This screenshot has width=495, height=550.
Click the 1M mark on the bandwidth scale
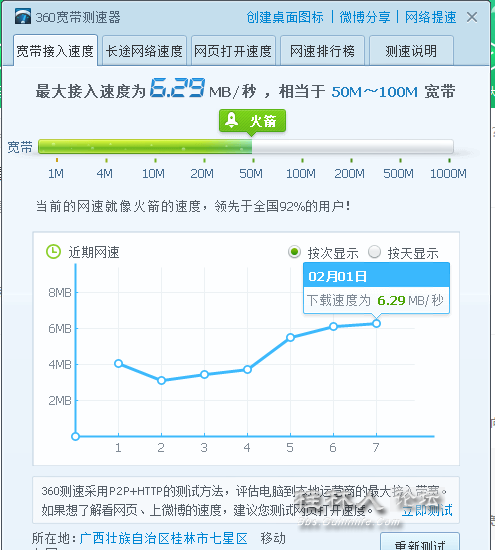56,173
